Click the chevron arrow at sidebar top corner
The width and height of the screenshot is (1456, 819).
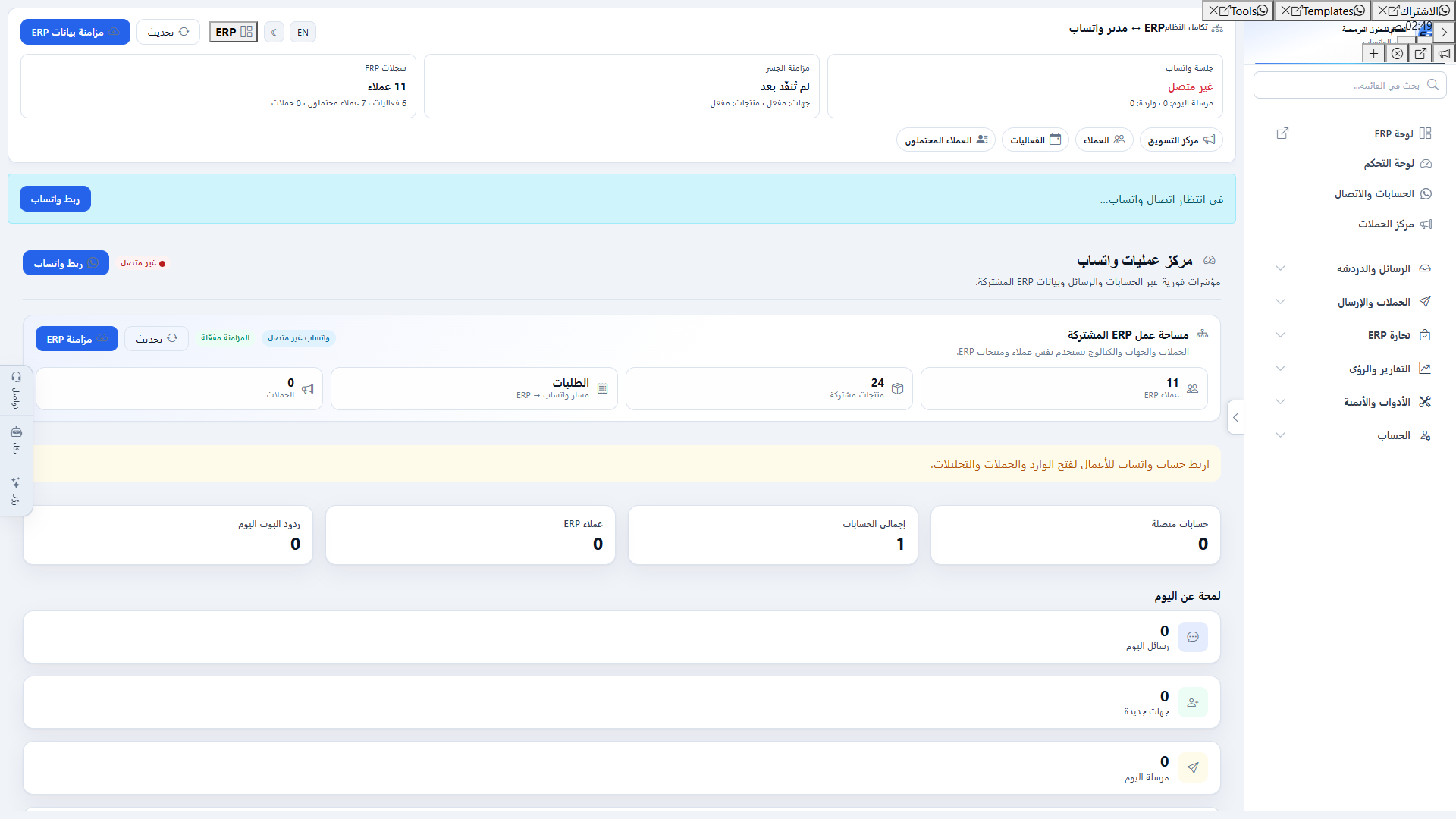pyautogui.click(x=1444, y=32)
